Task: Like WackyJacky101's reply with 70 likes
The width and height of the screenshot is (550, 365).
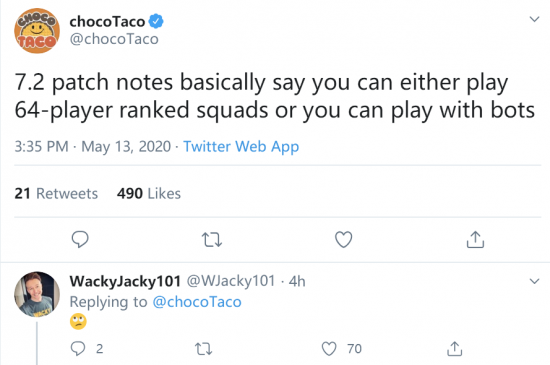Action: [x=329, y=349]
